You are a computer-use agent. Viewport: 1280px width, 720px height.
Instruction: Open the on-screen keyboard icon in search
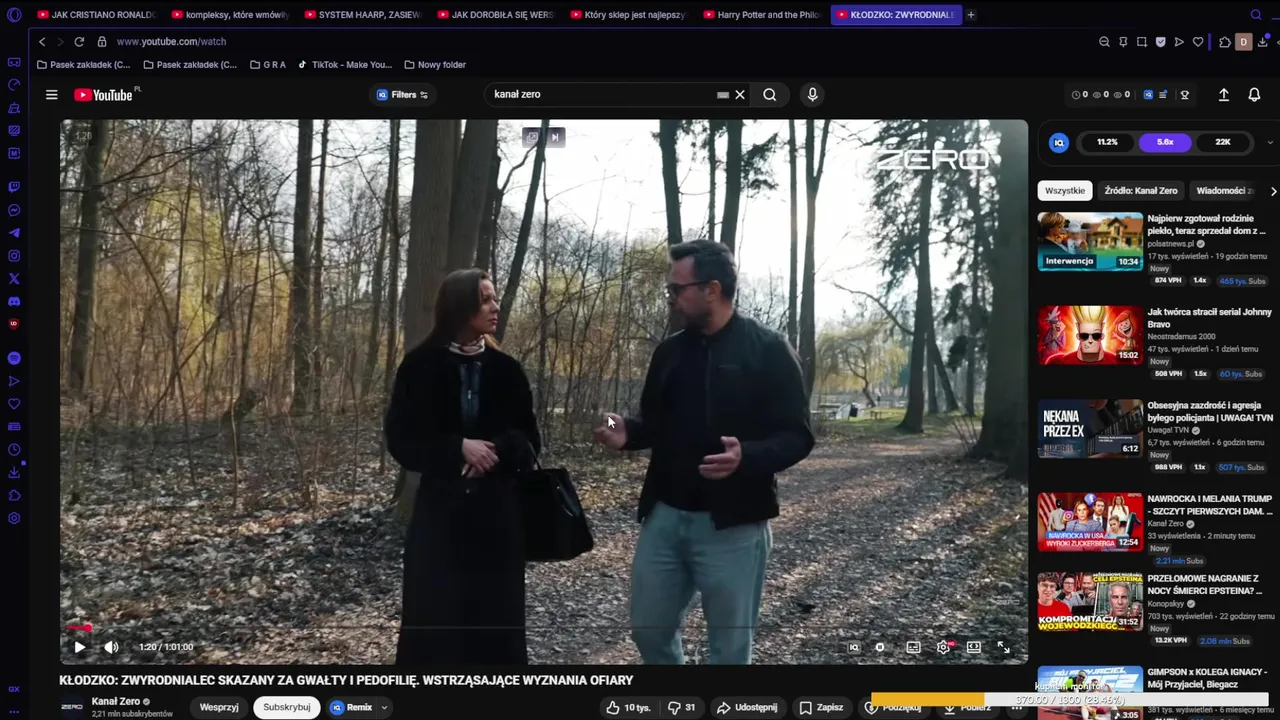(723, 95)
